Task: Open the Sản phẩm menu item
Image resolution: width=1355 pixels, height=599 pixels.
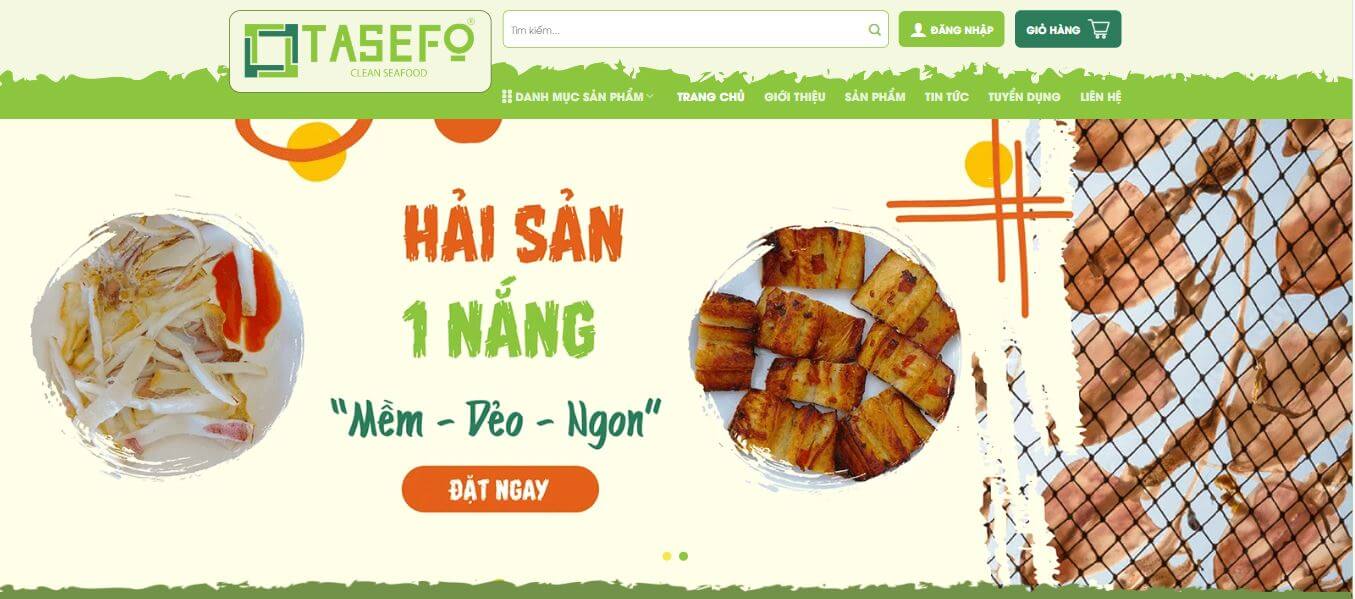Action: pyautogui.click(x=874, y=97)
